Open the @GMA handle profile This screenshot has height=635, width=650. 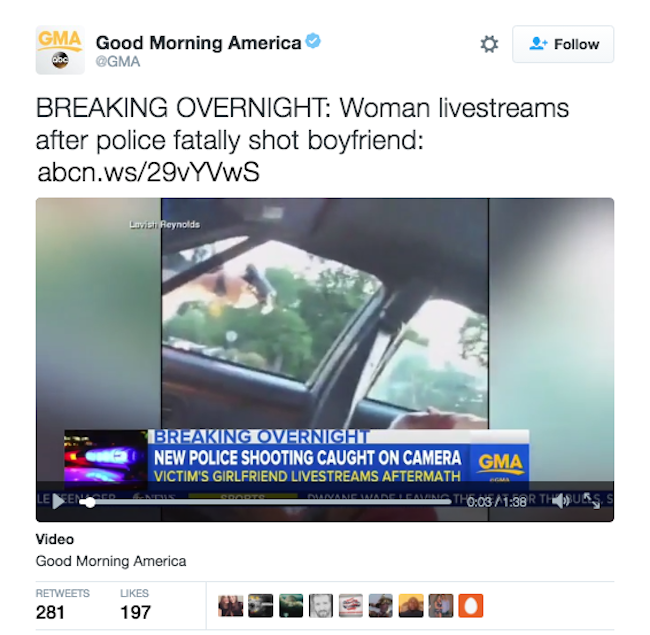[118, 62]
